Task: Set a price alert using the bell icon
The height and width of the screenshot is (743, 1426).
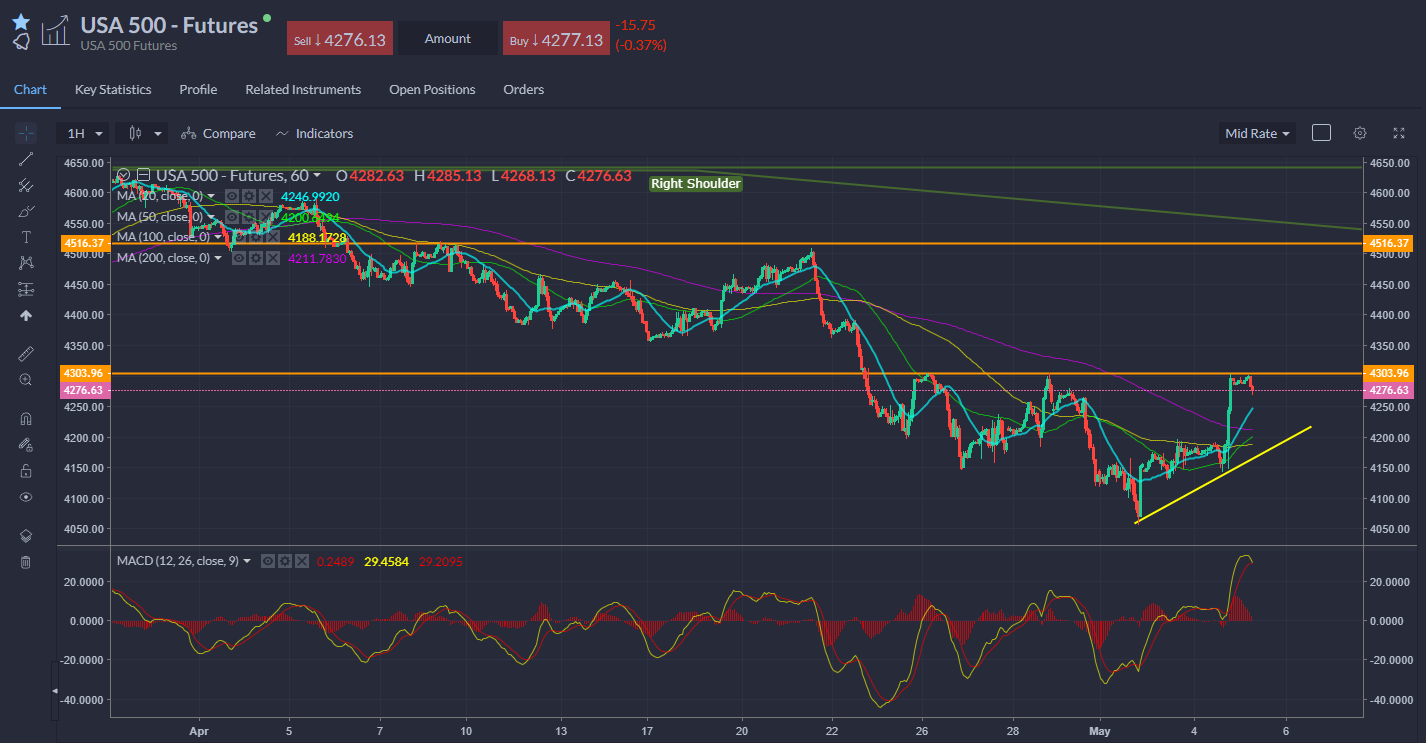Action: [21, 41]
